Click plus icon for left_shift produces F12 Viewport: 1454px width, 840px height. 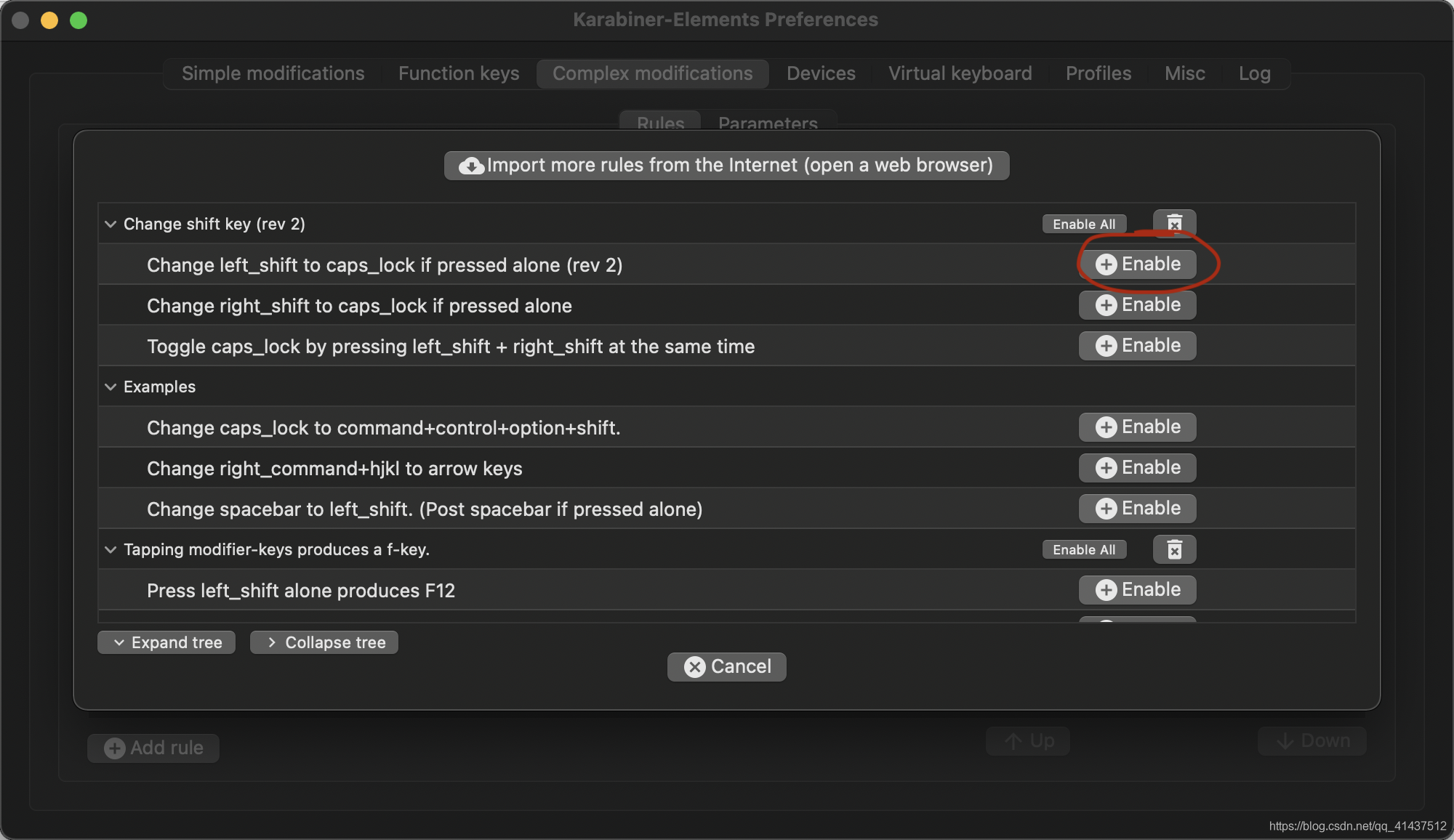click(x=1106, y=590)
